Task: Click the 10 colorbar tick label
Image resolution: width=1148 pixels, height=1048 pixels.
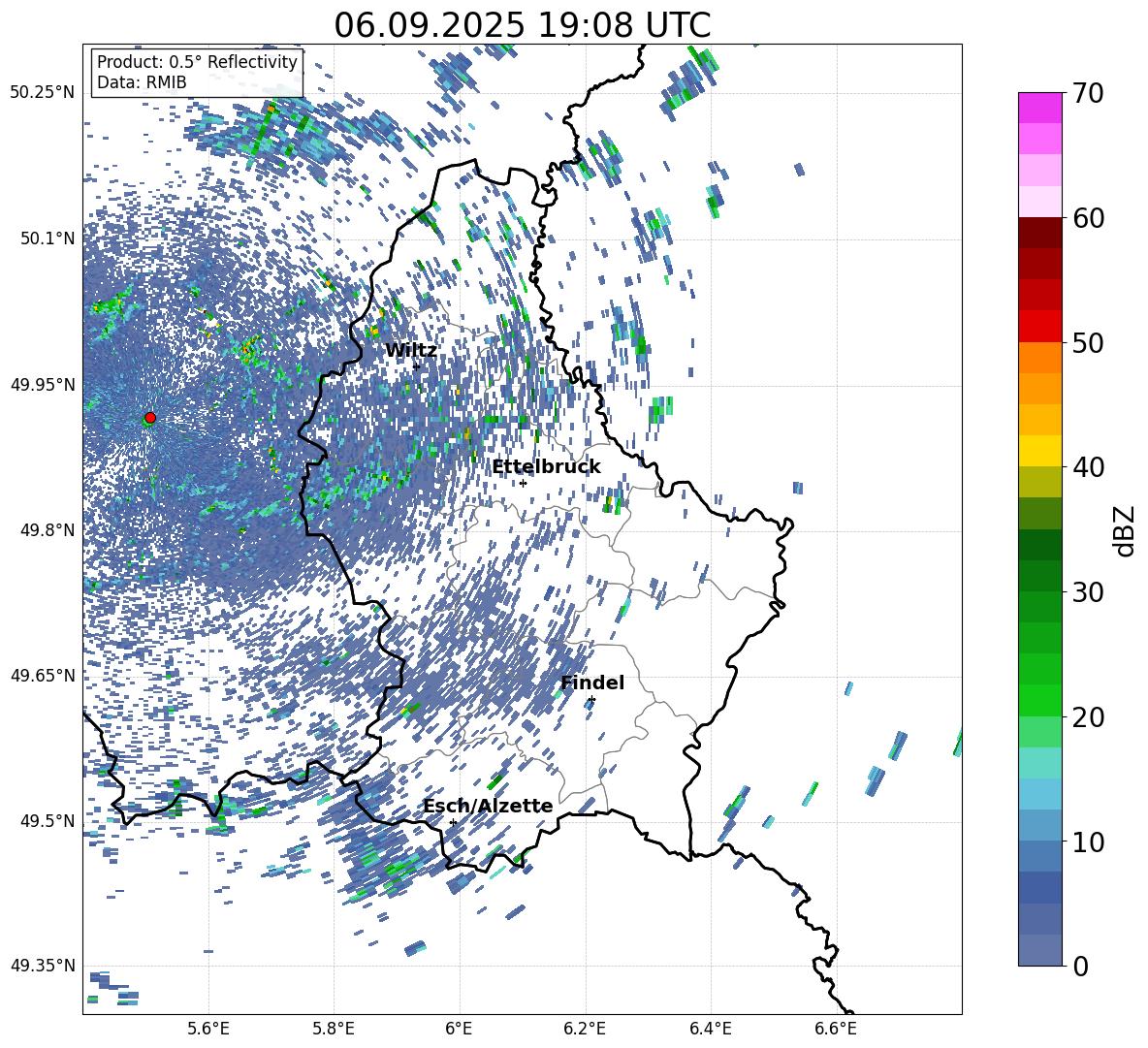Action: tap(1088, 842)
